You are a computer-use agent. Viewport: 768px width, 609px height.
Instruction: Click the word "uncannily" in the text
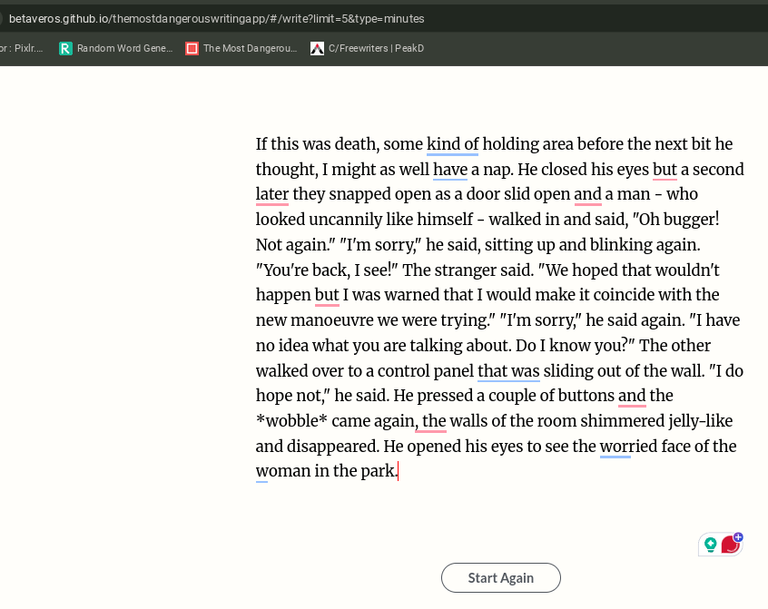345,219
